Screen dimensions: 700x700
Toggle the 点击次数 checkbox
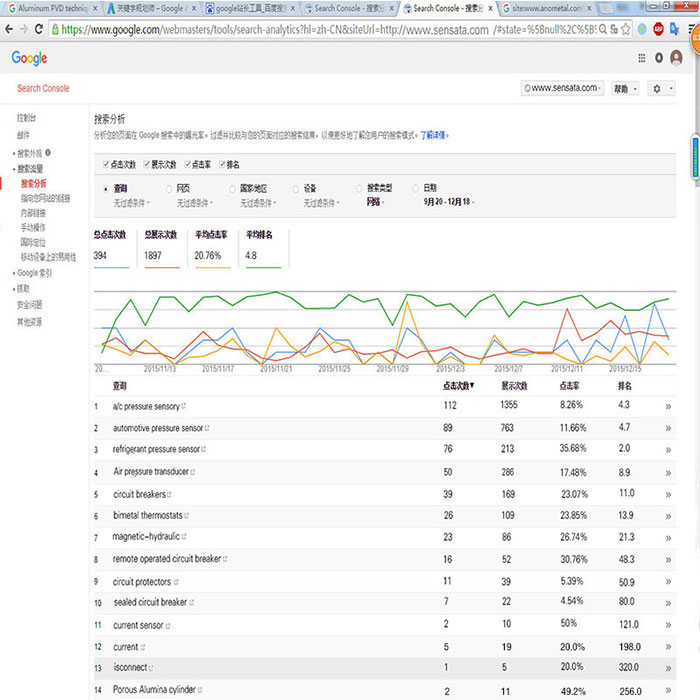coord(106,164)
